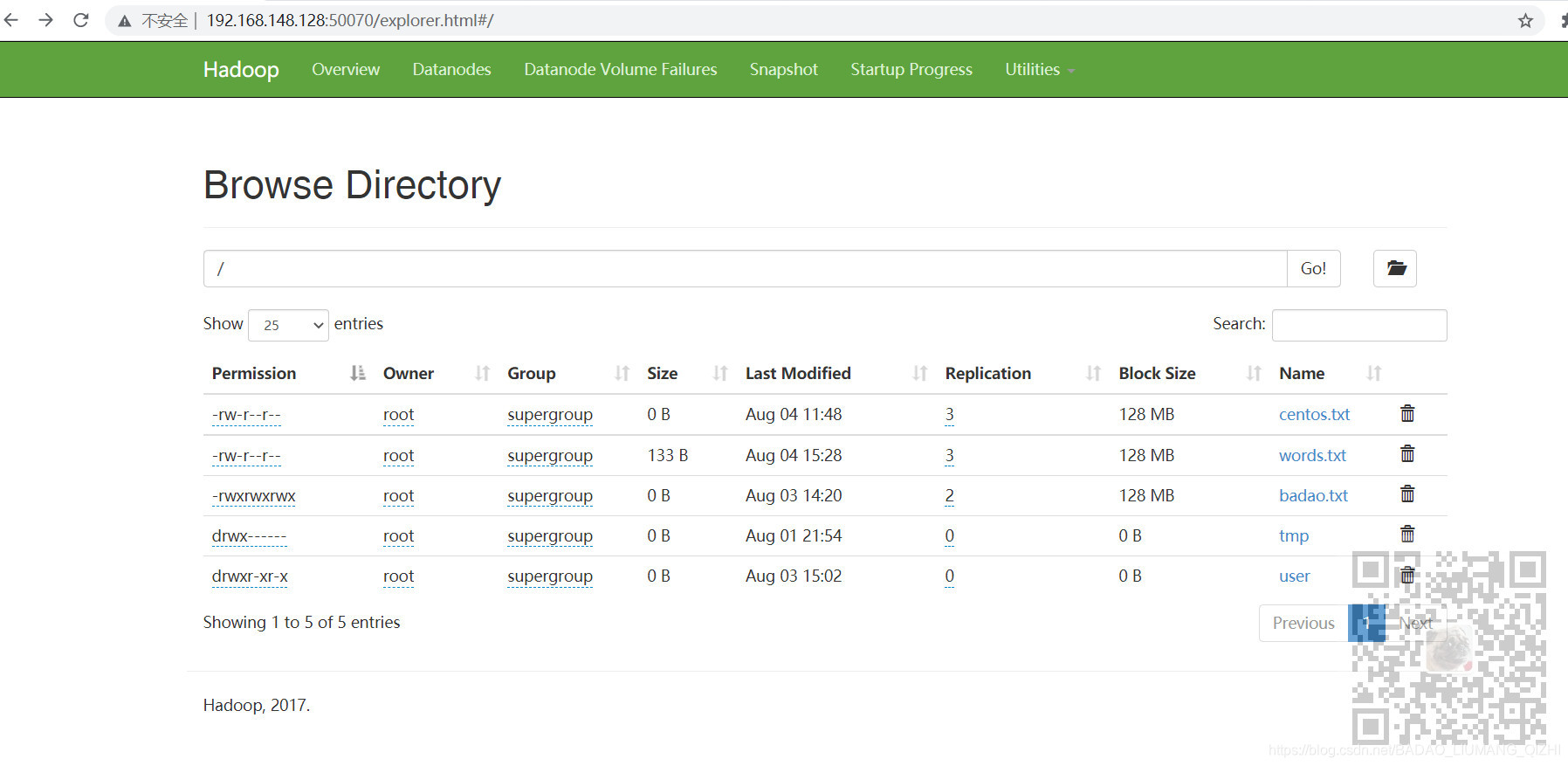The width and height of the screenshot is (1568, 766).
Task: Select the 133 B size cell
Action: (x=667, y=455)
